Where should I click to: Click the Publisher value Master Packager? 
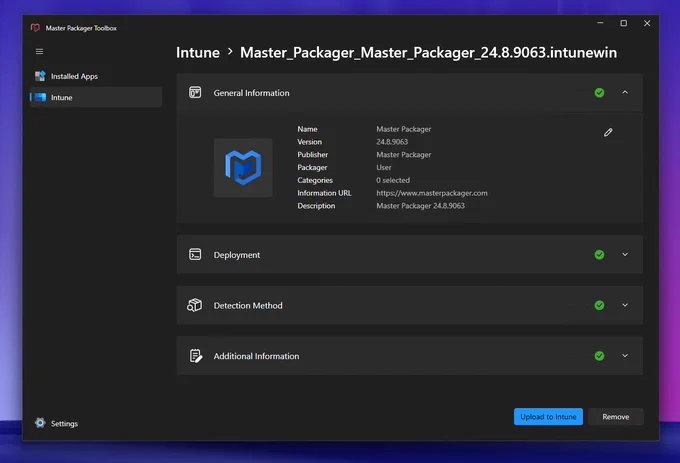click(403, 155)
